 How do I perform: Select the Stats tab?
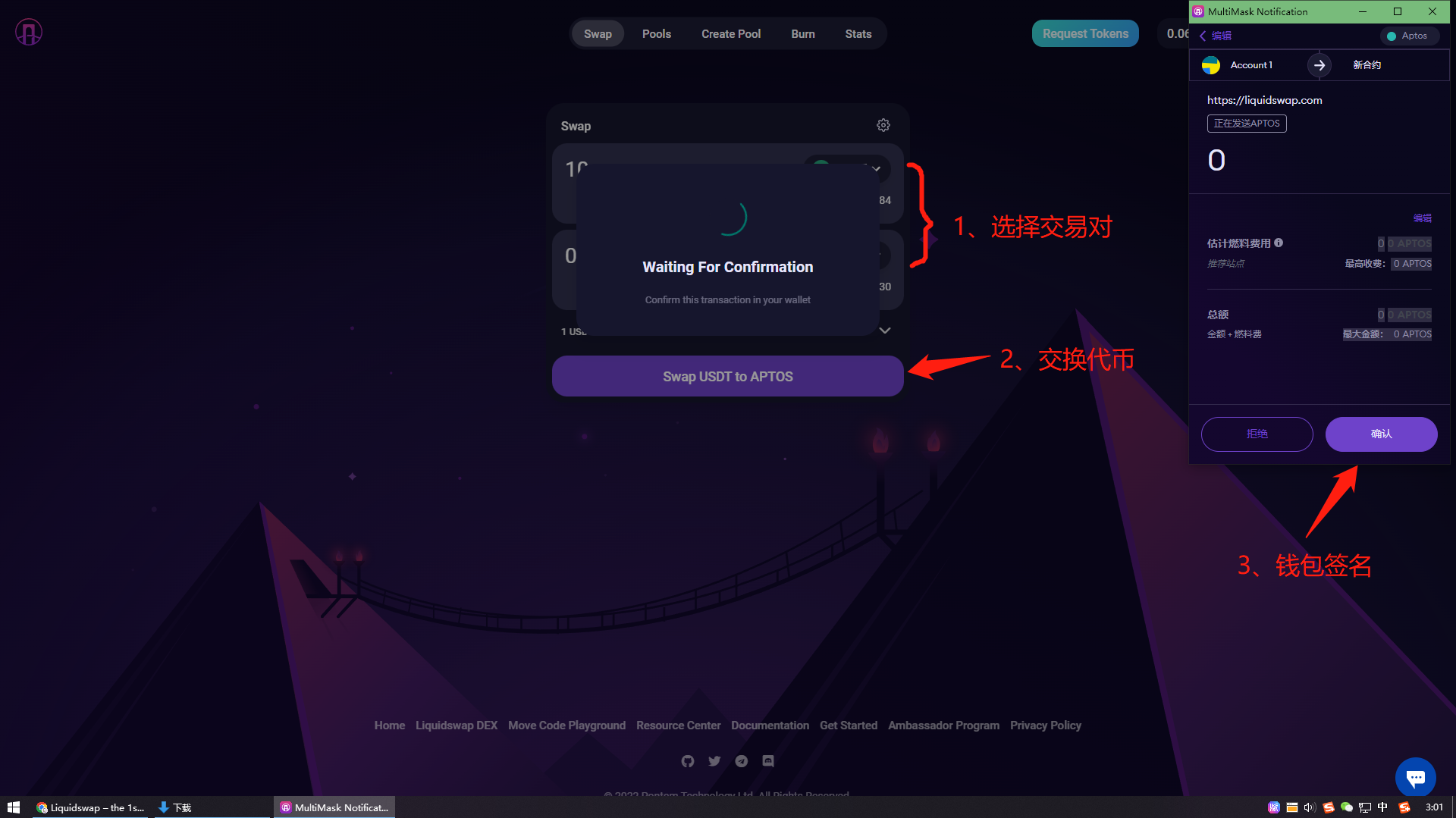[858, 34]
